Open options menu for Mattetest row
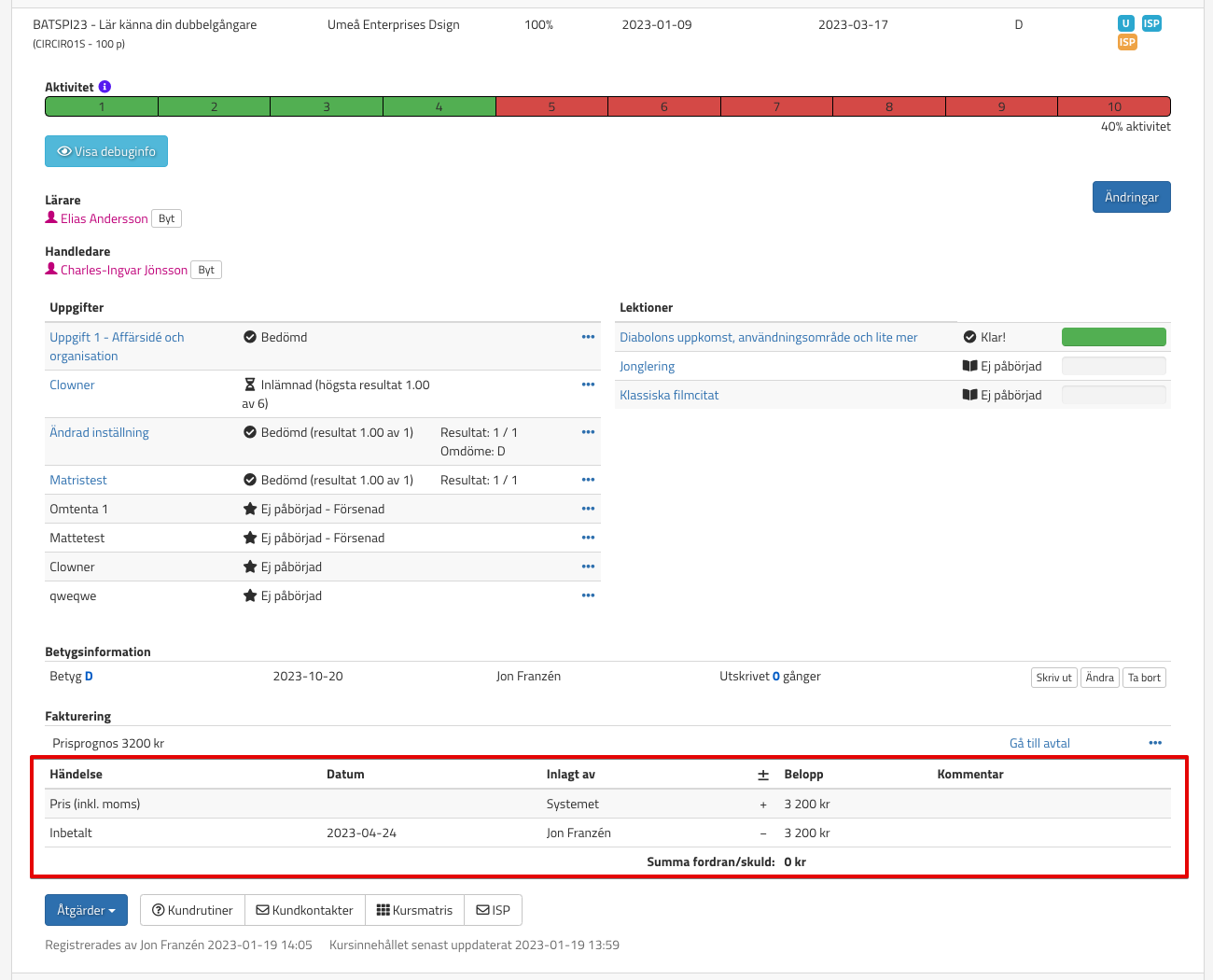 pos(588,538)
